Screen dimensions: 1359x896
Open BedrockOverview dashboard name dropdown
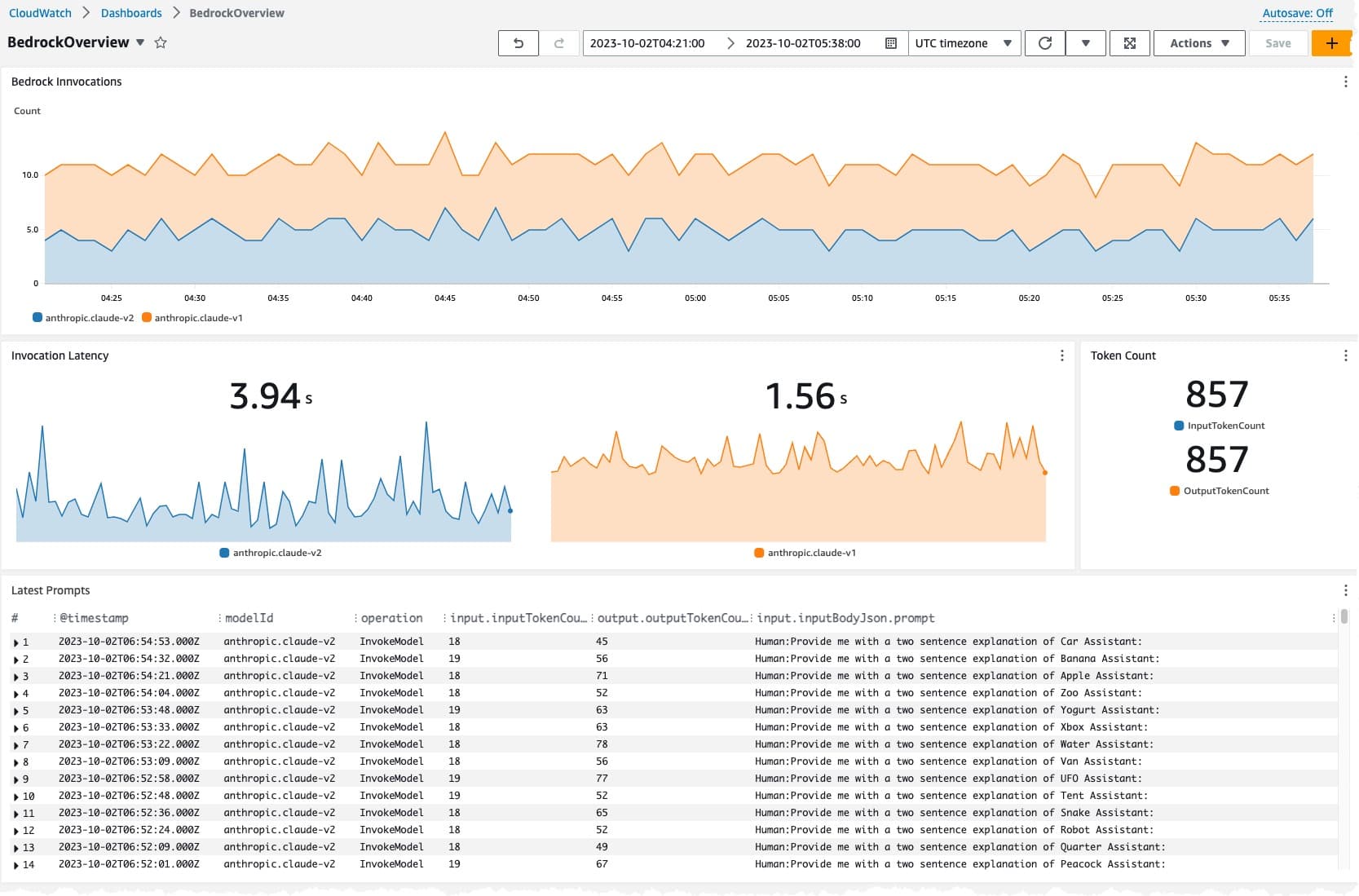[140, 42]
